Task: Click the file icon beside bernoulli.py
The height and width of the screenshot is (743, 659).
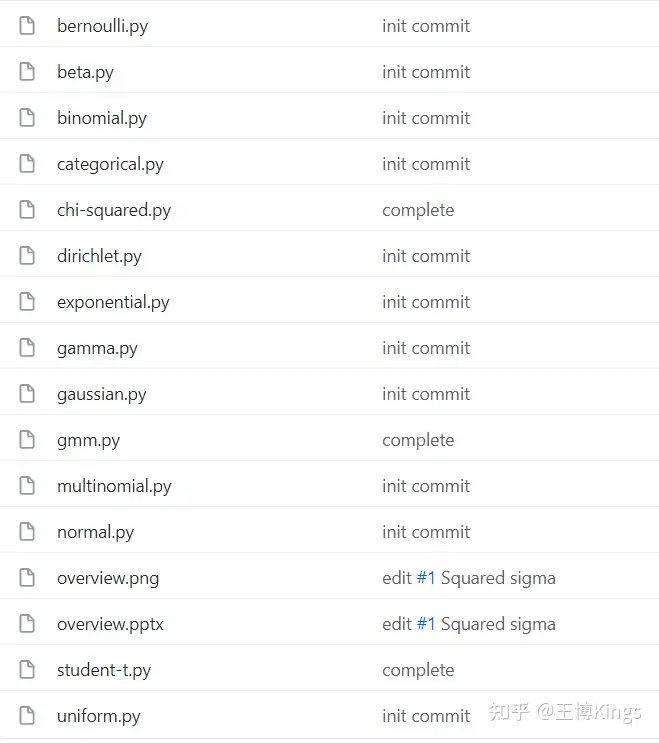Action: tap(27, 26)
